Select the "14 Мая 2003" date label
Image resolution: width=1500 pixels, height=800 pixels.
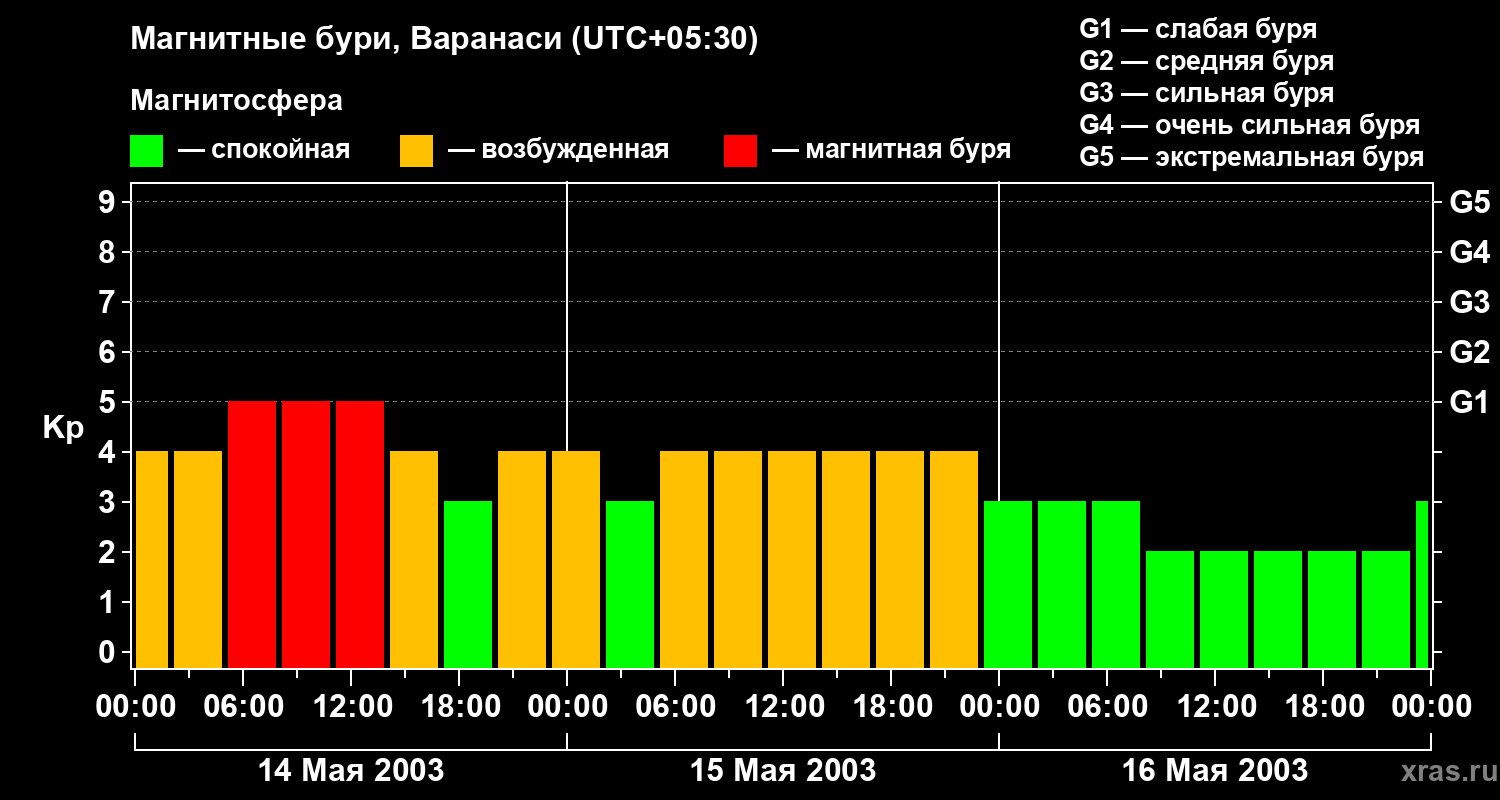tap(351, 771)
